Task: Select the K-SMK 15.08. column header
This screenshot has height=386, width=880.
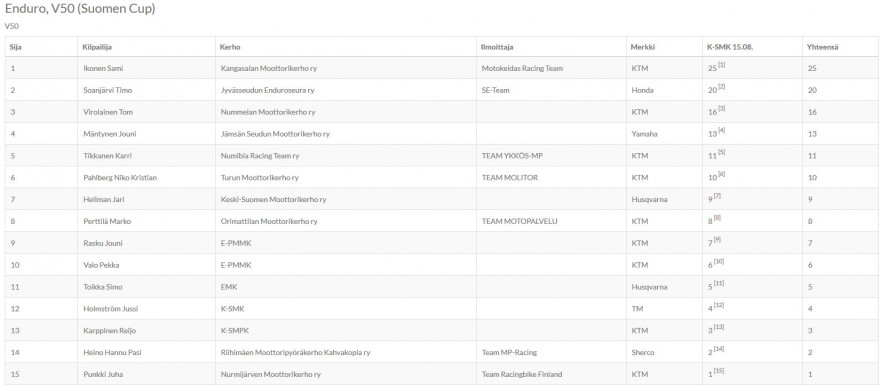Action: tap(730, 47)
